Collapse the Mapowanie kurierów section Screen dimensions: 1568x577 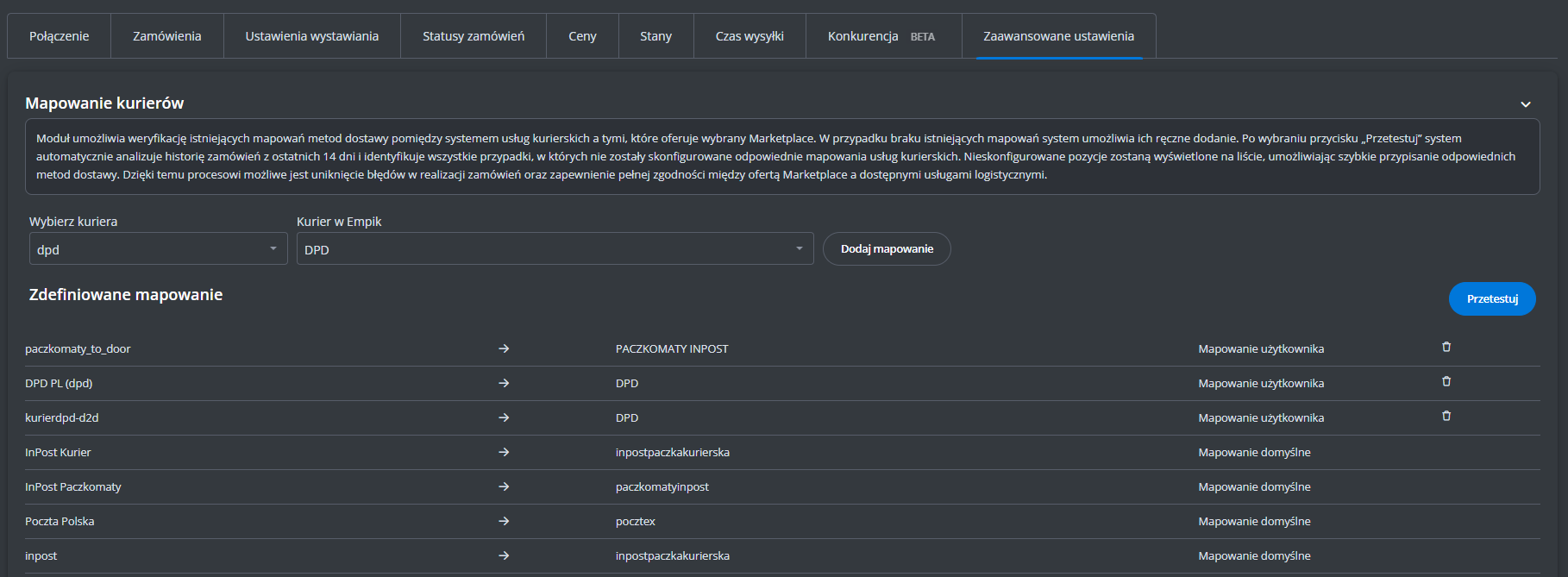pos(1525,104)
